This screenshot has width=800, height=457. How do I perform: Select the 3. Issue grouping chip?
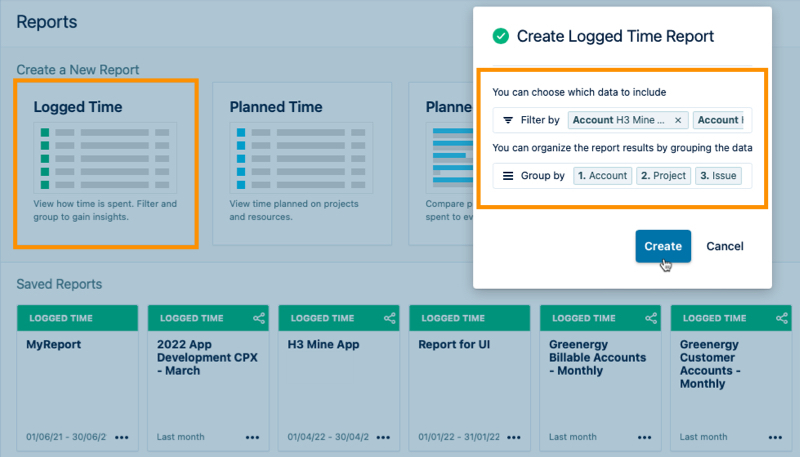pyautogui.click(x=718, y=175)
